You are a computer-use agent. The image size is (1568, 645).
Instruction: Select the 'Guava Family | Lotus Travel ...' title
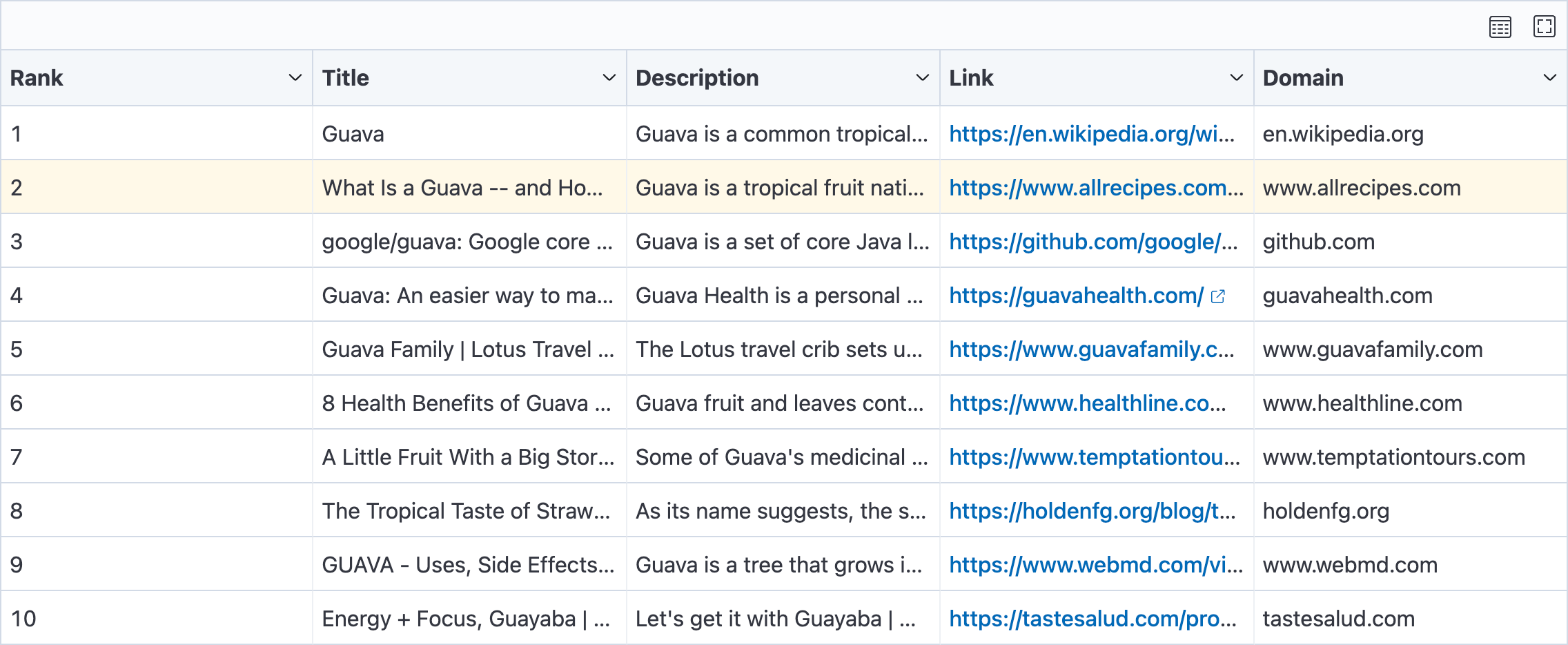[468, 349]
